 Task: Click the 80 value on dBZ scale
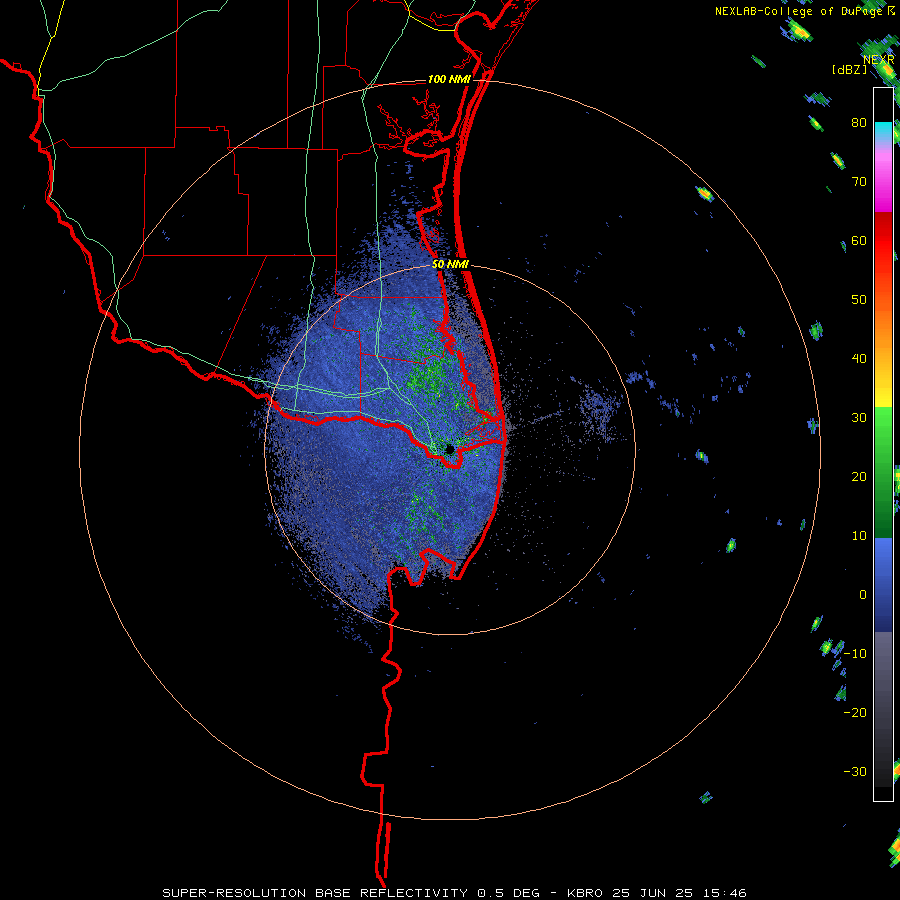pyautogui.click(x=859, y=123)
